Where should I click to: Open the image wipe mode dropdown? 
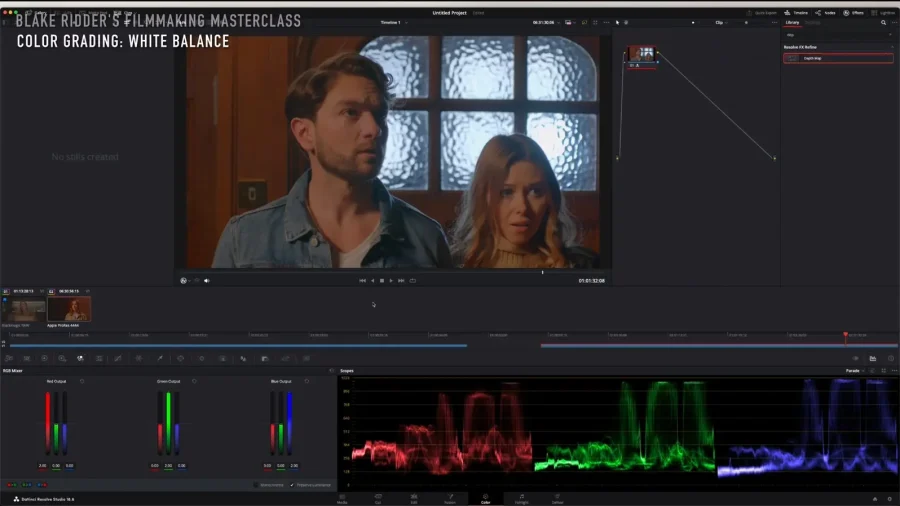point(569,22)
